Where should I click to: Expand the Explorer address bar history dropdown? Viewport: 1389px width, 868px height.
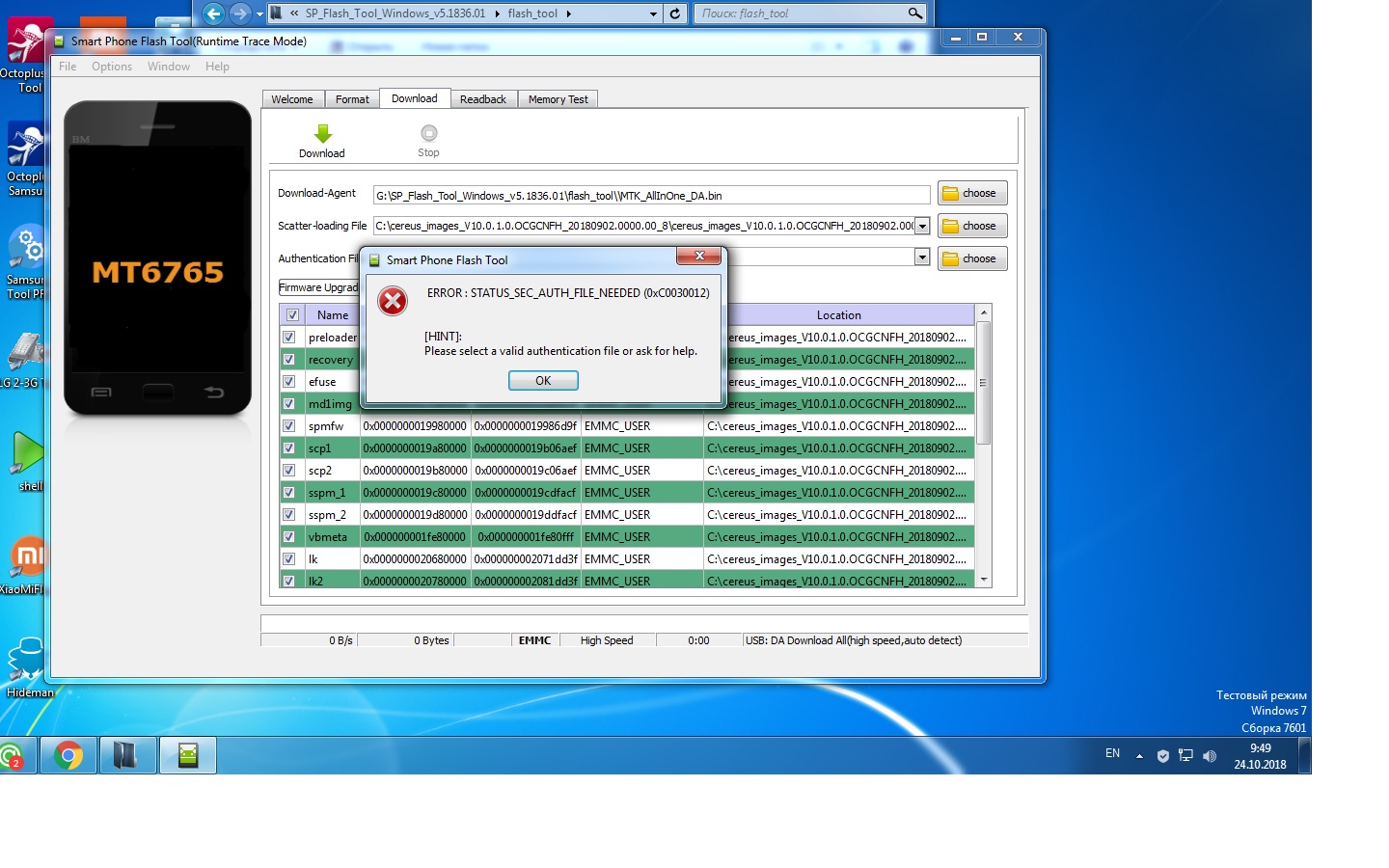(653, 14)
